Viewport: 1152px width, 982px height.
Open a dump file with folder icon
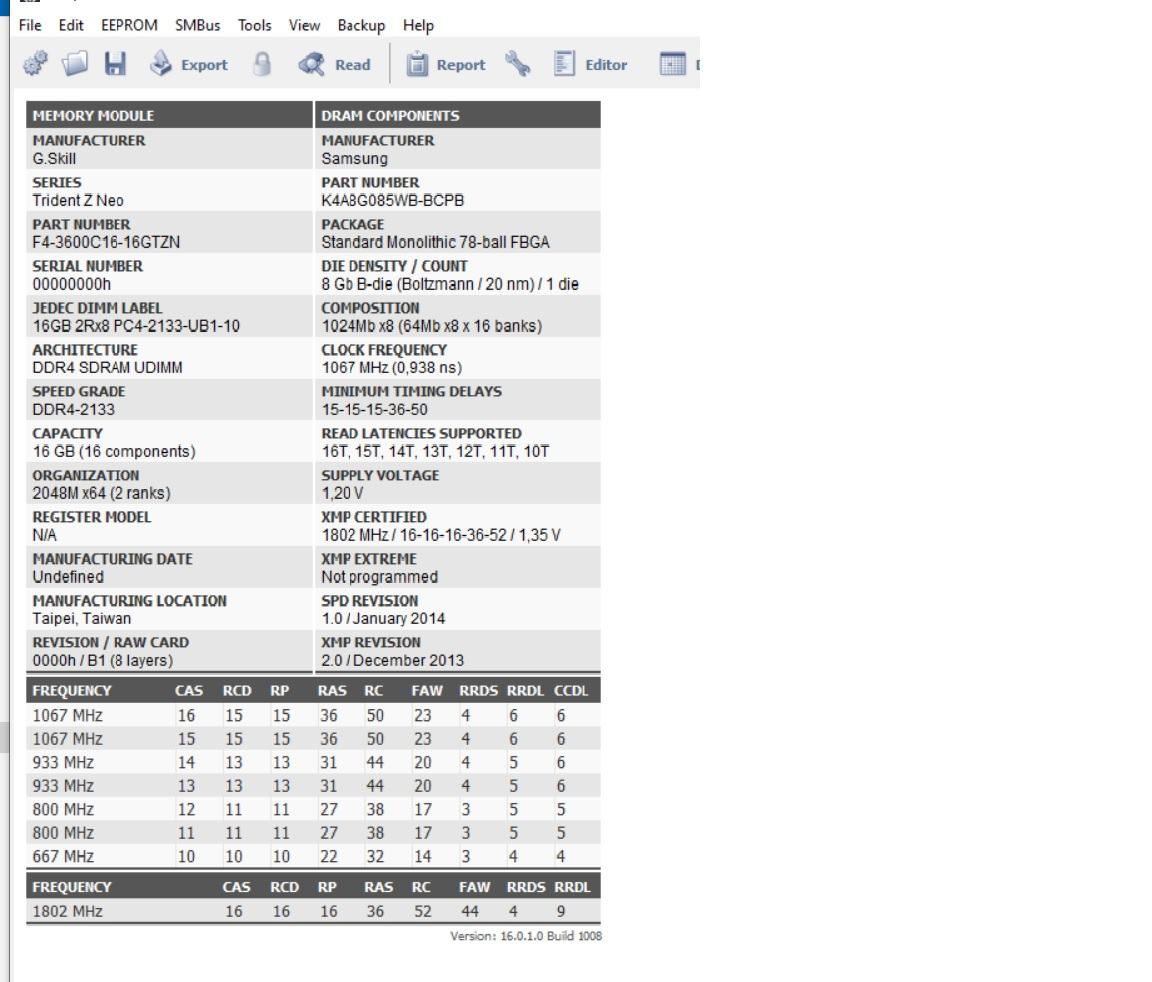coord(75,64)
